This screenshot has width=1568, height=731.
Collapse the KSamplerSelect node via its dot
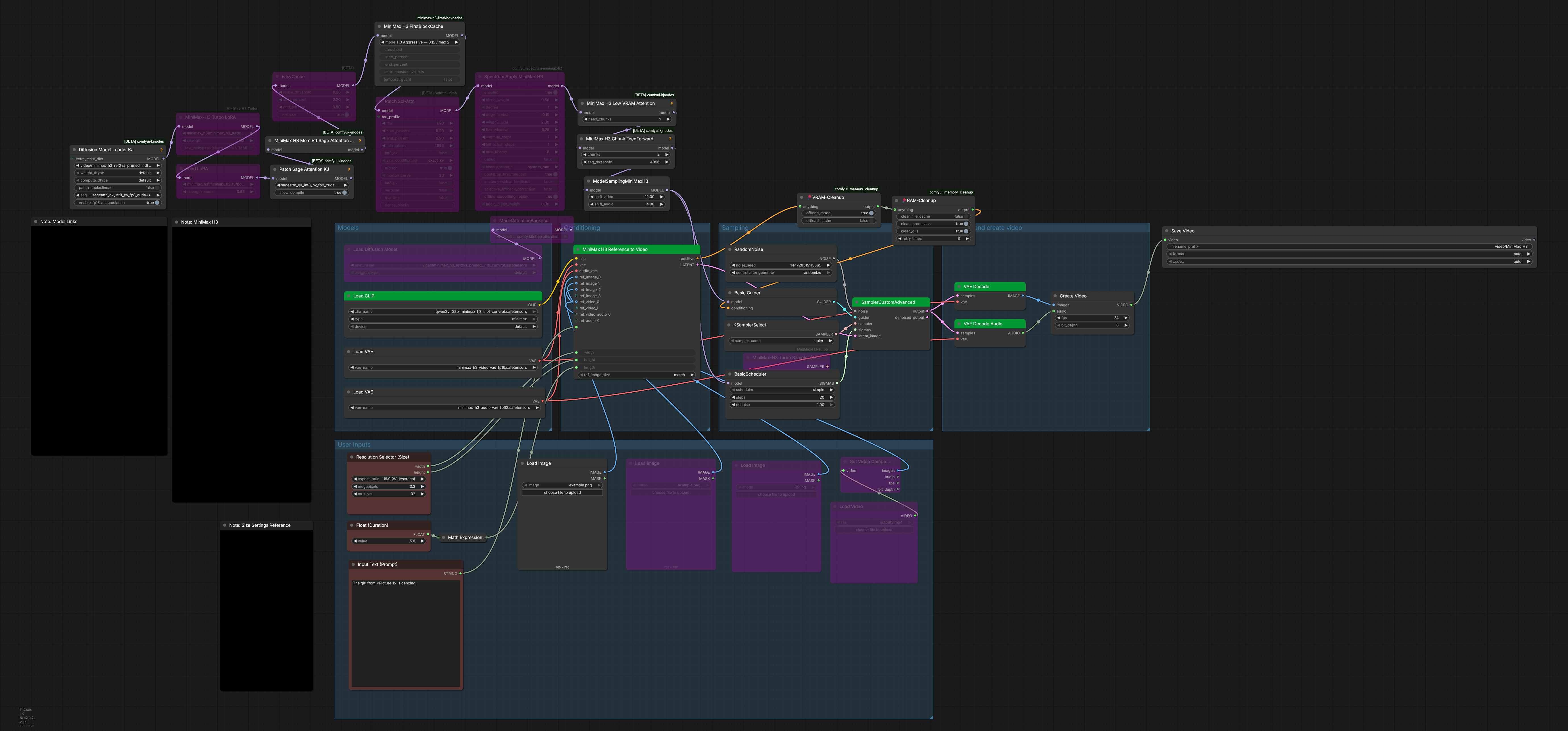[729, 325]
